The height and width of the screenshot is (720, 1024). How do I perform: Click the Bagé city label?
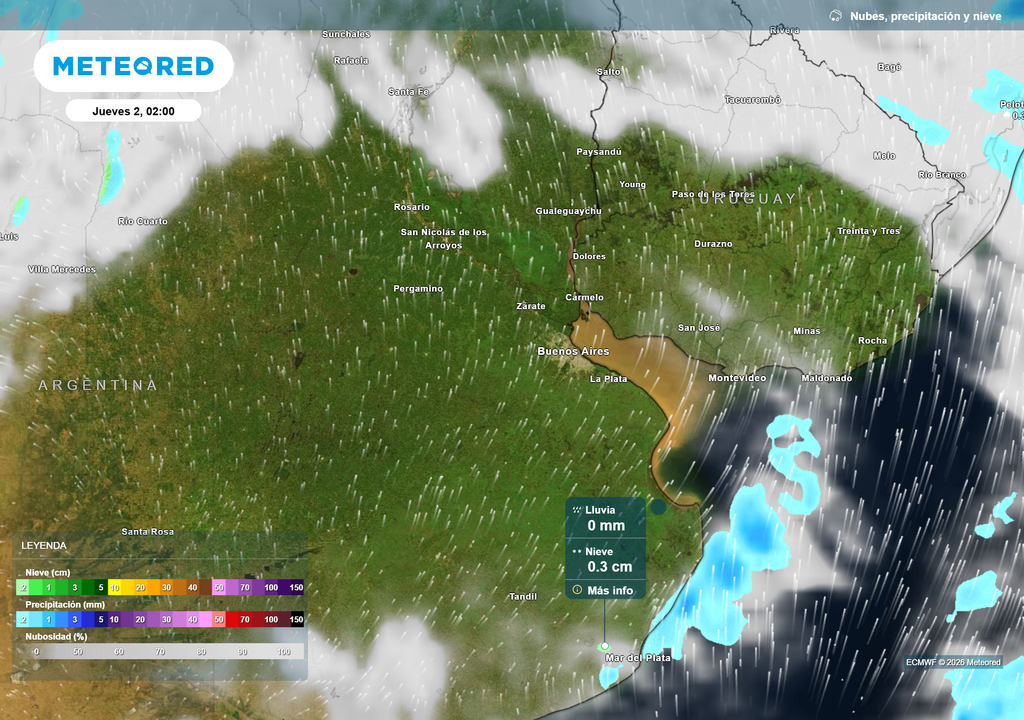[889, 67]
